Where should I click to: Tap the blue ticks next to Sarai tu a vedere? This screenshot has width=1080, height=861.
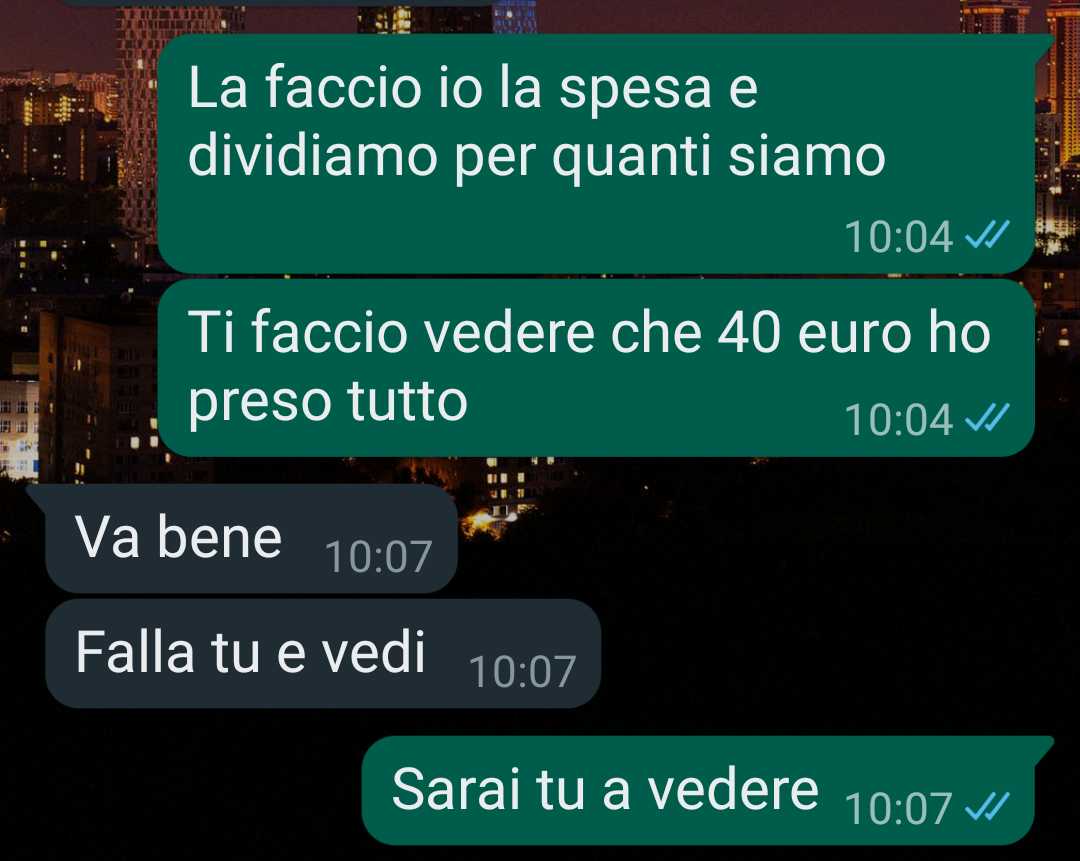coord(987,807)
